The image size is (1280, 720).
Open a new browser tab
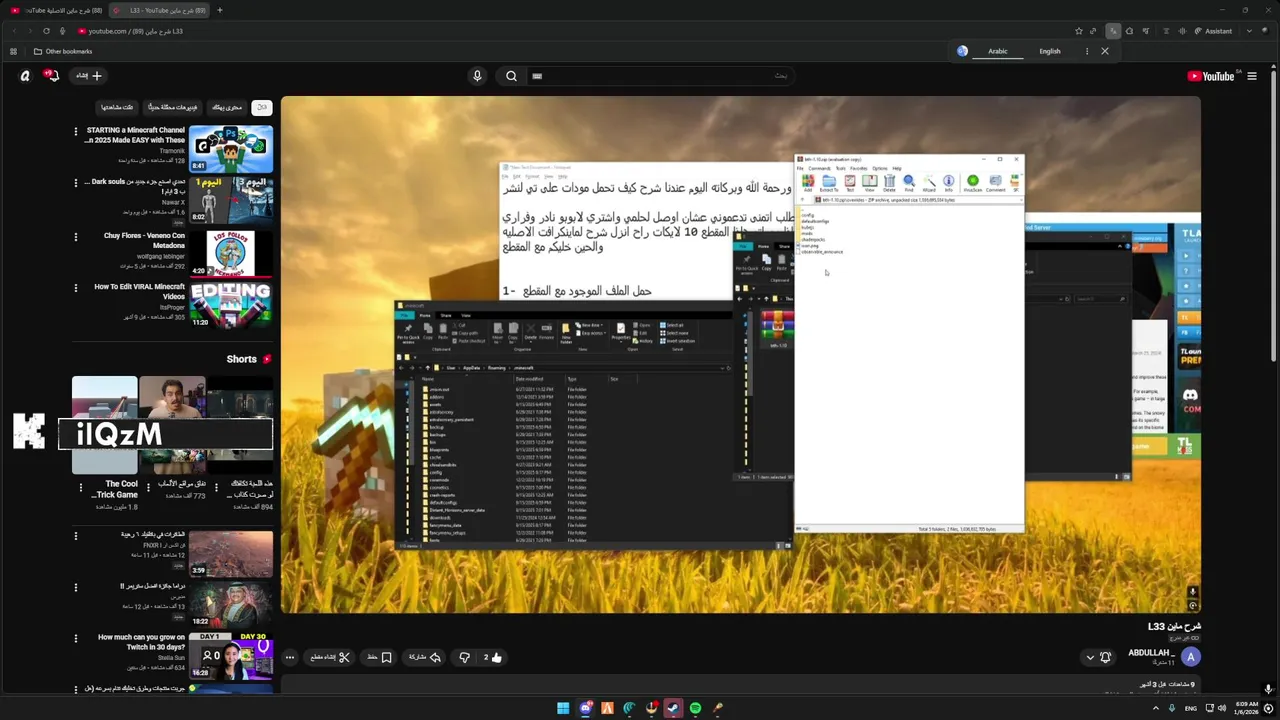coord(220,10)
